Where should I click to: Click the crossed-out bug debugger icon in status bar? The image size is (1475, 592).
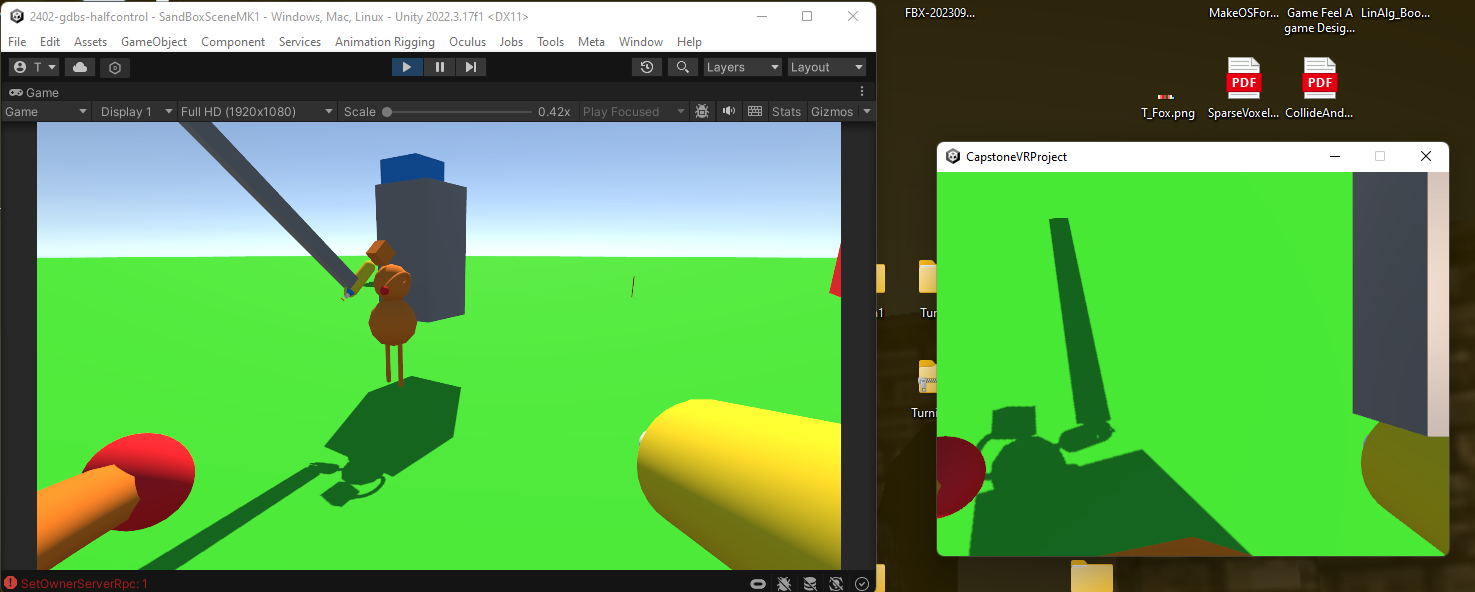tap(784, 584)
